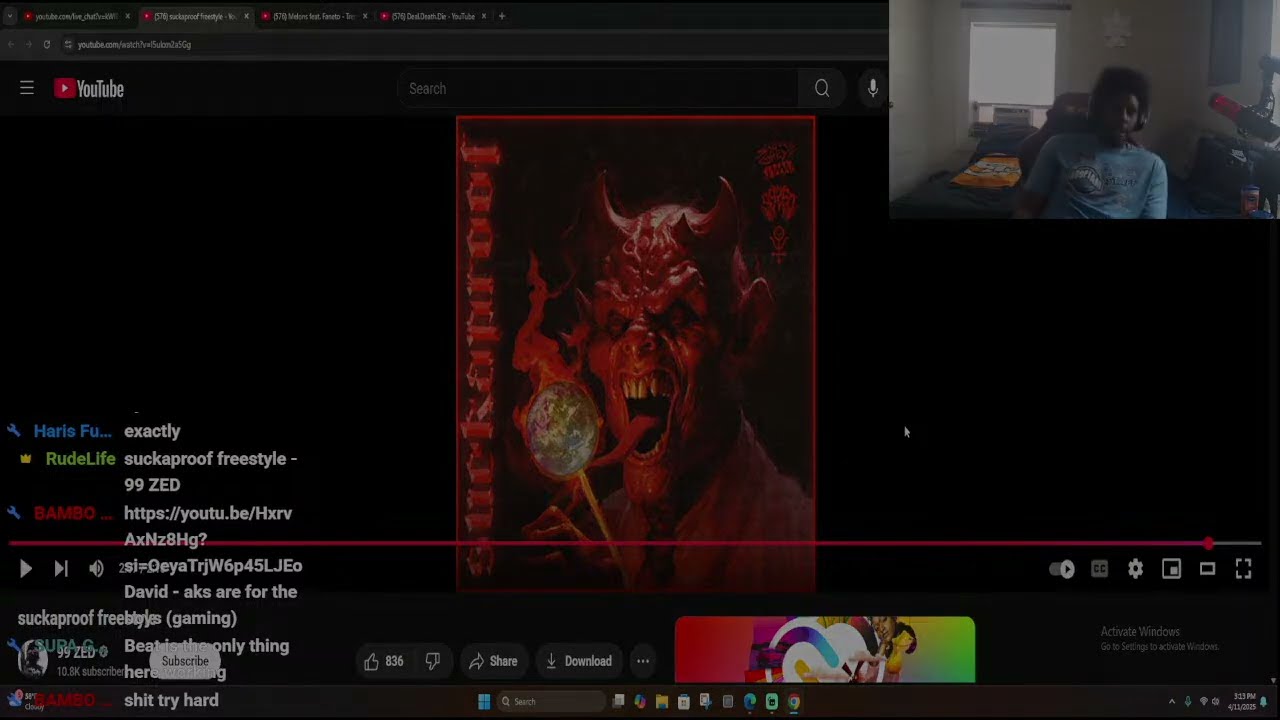
Task: Click the address bar URL
Action: [134, 44]
